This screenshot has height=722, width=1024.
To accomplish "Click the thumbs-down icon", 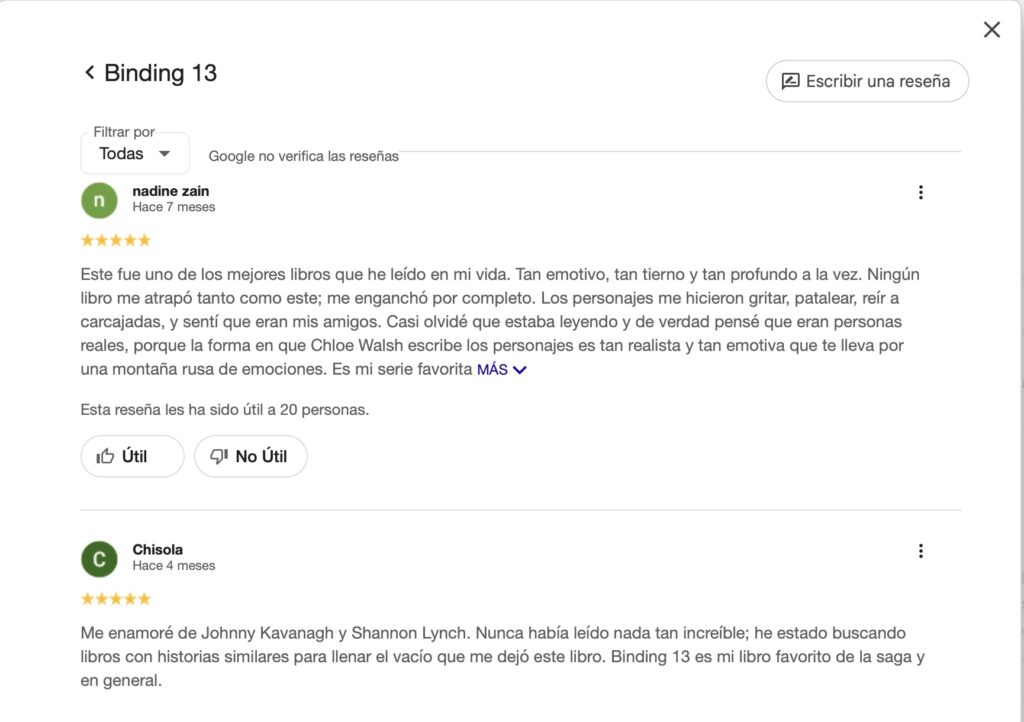I will click(x=219, y=457).
